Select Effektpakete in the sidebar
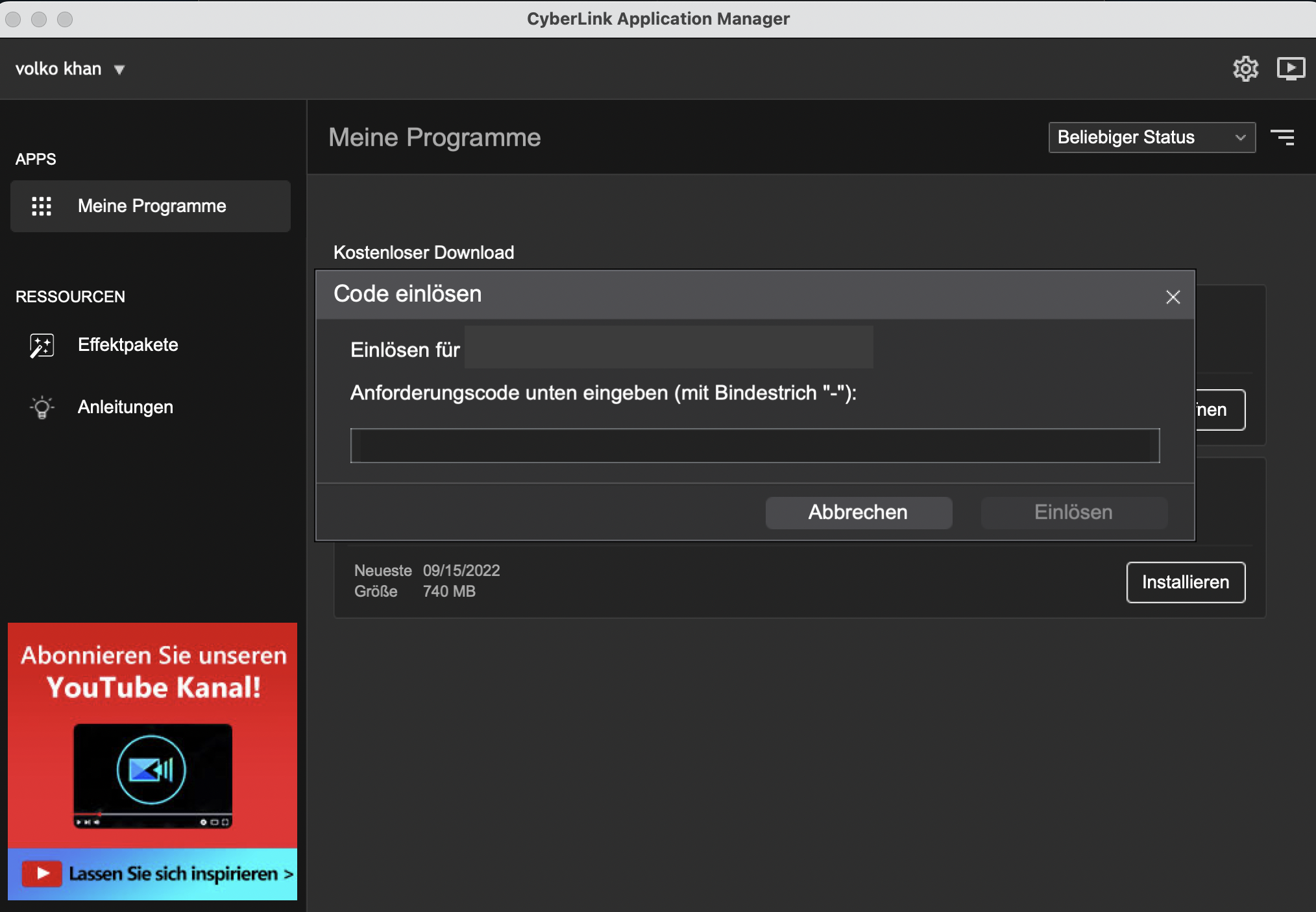 tap(128, 345)
